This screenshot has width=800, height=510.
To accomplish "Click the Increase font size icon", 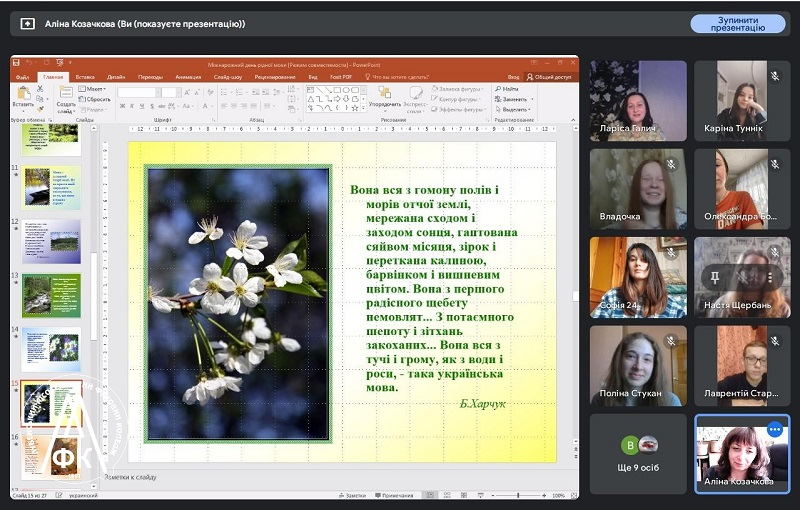I will tap(187, 92).
